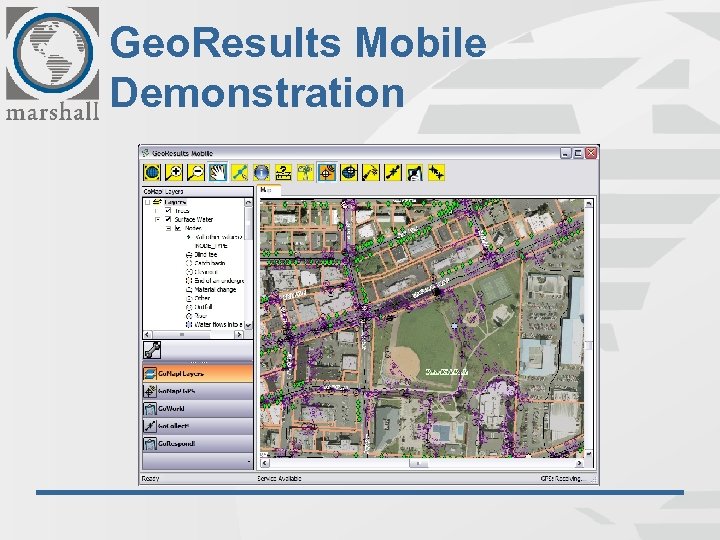Select the Outfall legend entry
Viewport: 720px width, 540px height.
pyautogui.click(x=199, y=307)
